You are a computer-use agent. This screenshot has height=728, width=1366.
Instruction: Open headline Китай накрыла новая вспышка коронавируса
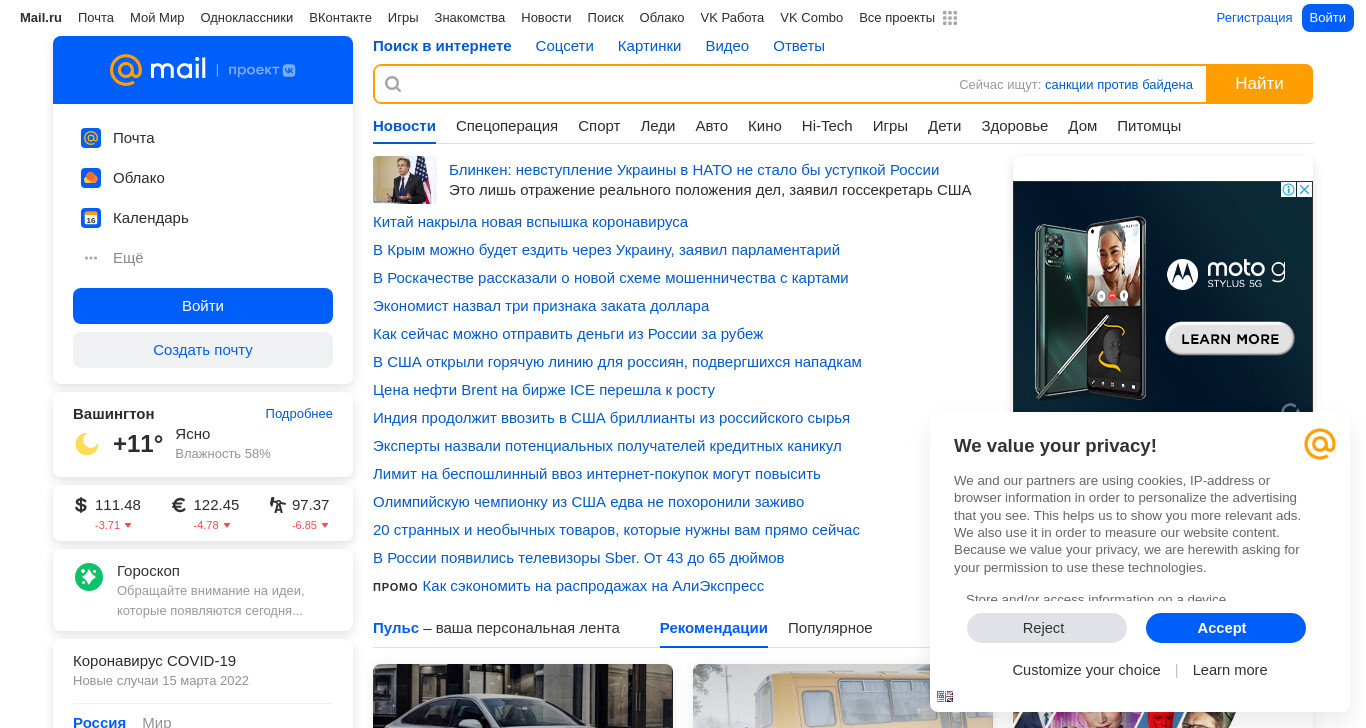click(530, 222)
